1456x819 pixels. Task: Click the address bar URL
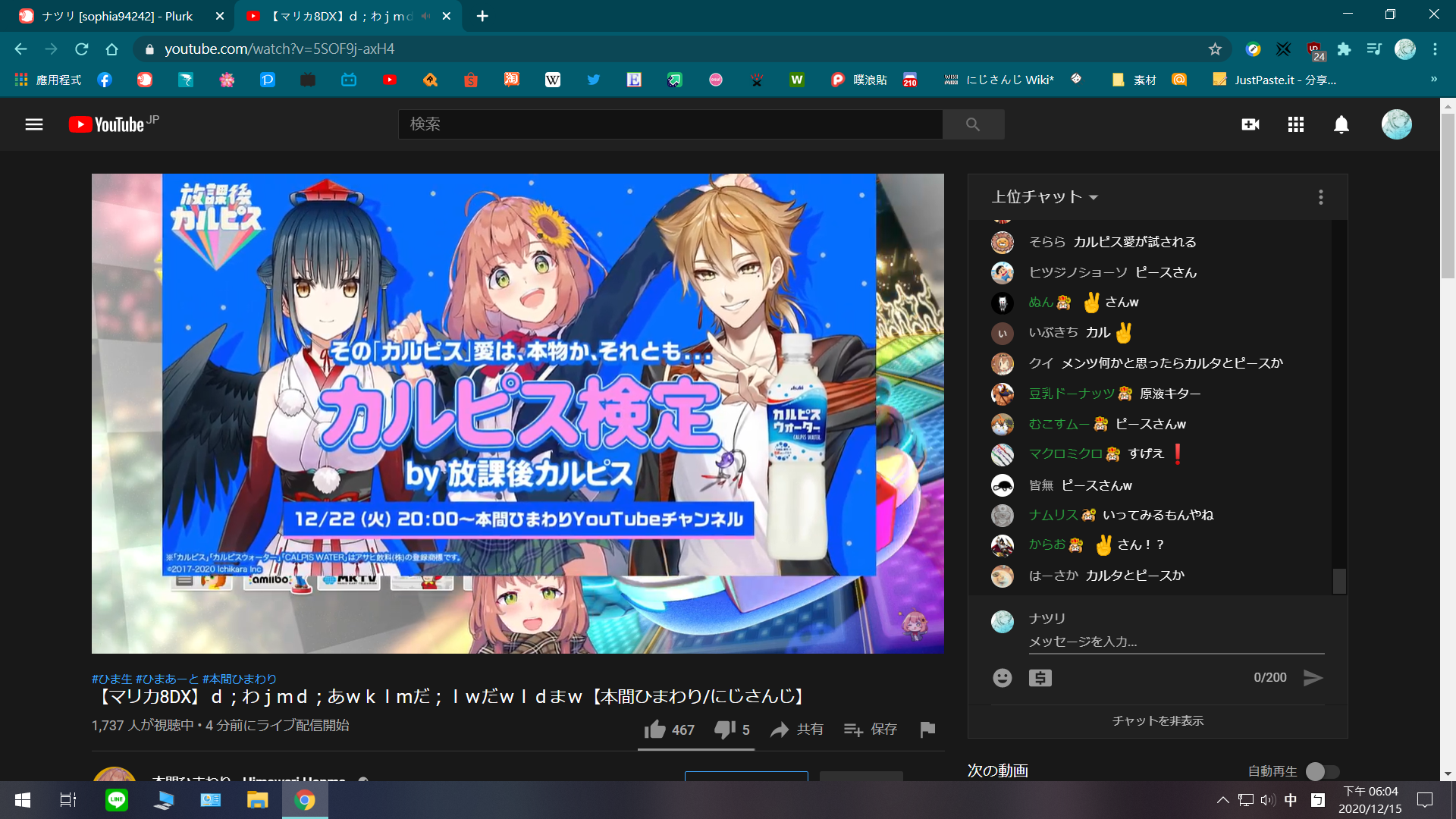pyautogui.click(x=279, y=49)
